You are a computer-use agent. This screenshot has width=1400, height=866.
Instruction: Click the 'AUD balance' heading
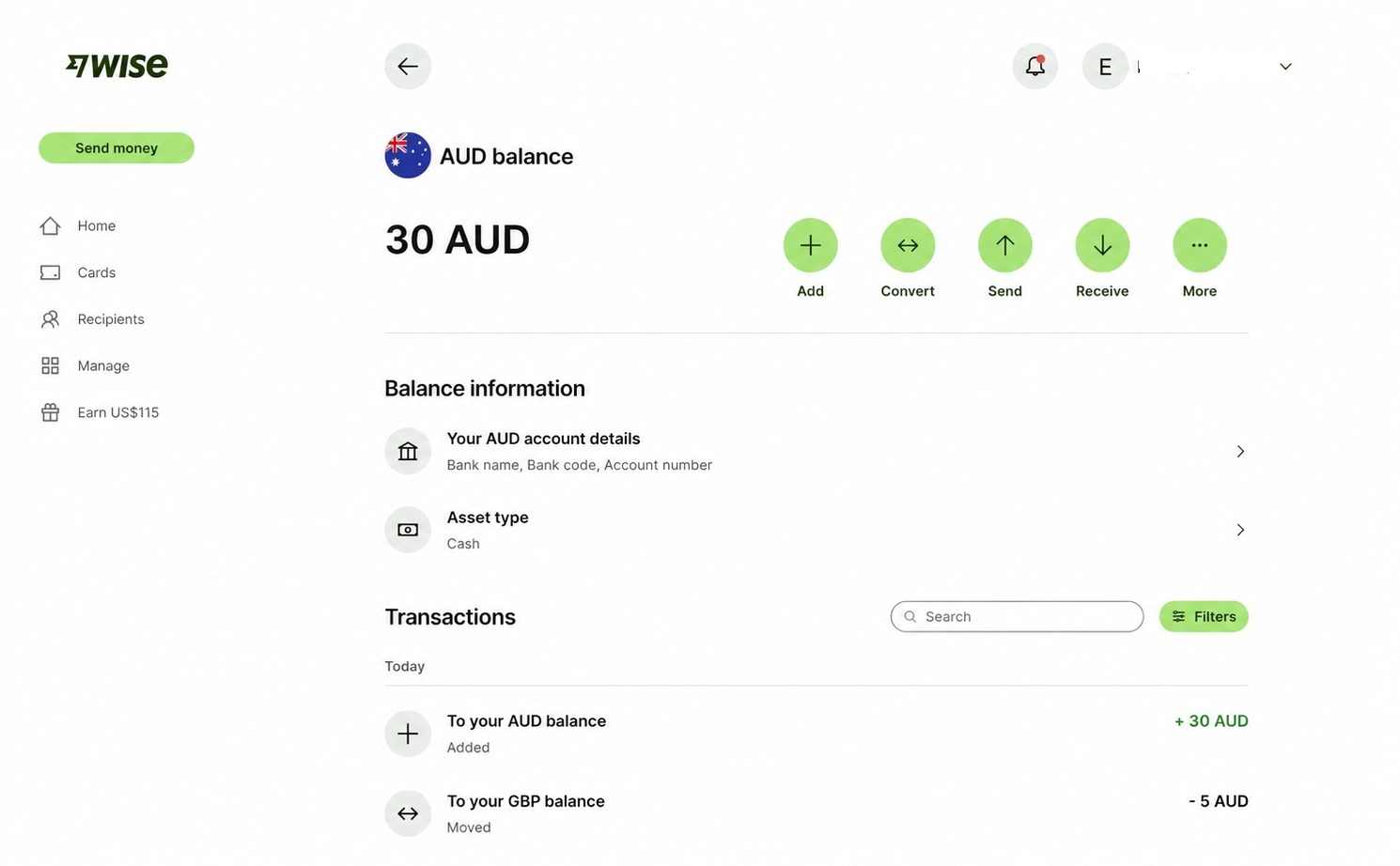tap(506, 156)
